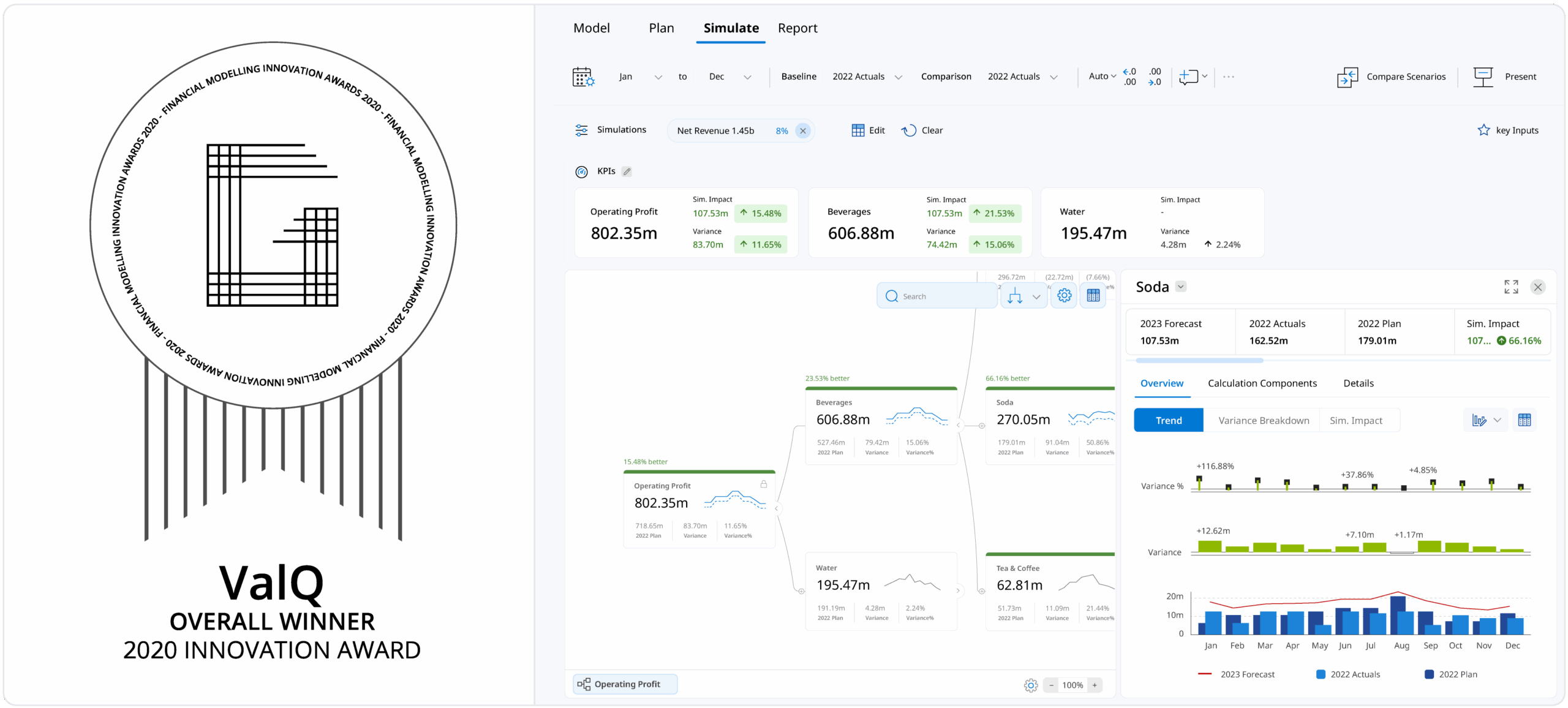Open the Calculation Components tab
This screenshot has width=1568, height=708.
click(x=1262, y=383)
